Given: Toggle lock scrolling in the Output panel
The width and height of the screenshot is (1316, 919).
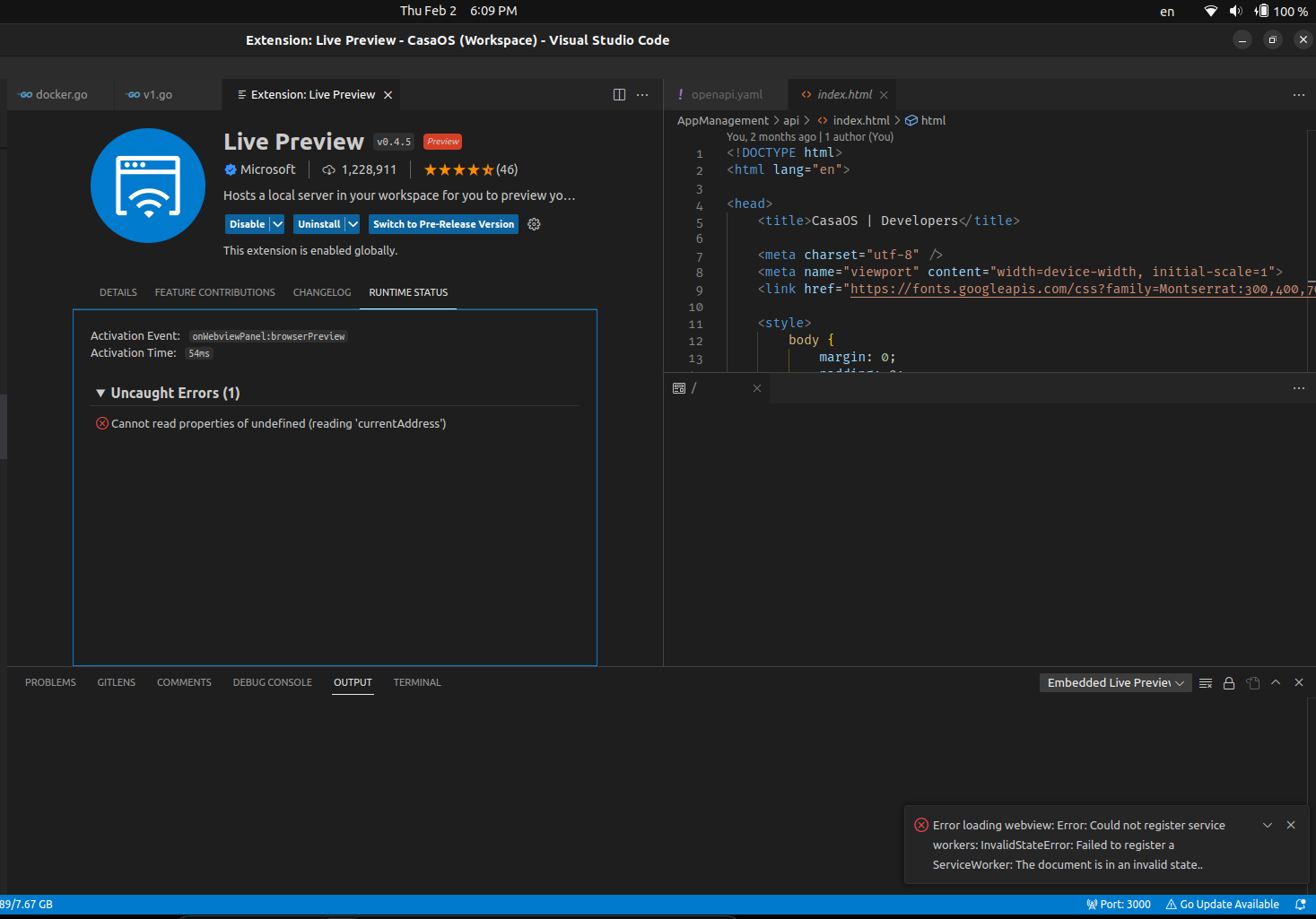Looking at the screenshot, I should 1229,682.
